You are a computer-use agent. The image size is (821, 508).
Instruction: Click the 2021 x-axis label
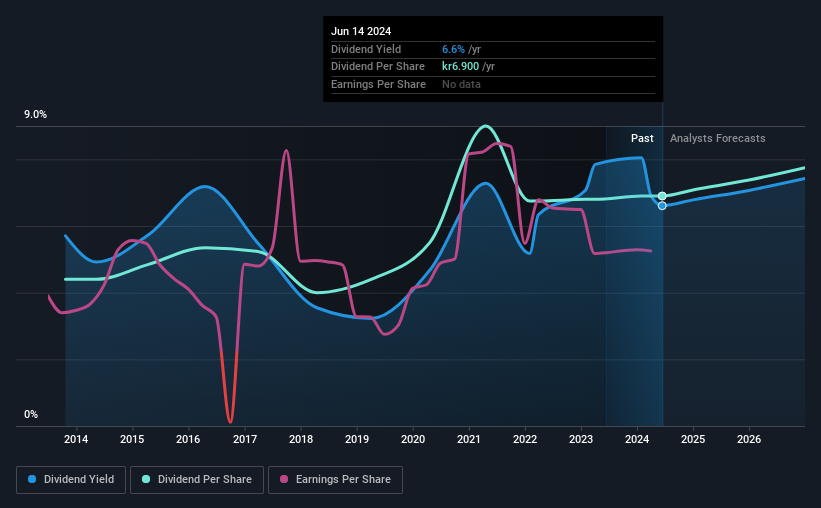469,439
